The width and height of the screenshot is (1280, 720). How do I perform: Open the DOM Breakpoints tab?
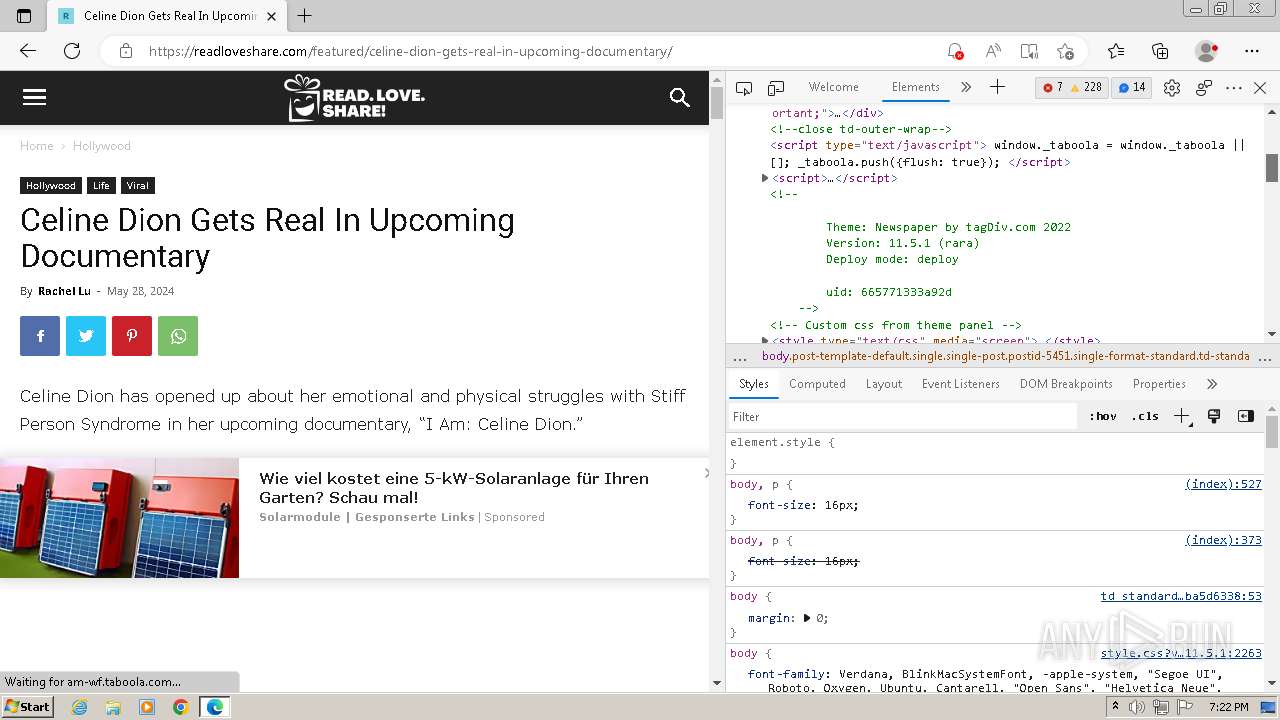[1066, 384]
